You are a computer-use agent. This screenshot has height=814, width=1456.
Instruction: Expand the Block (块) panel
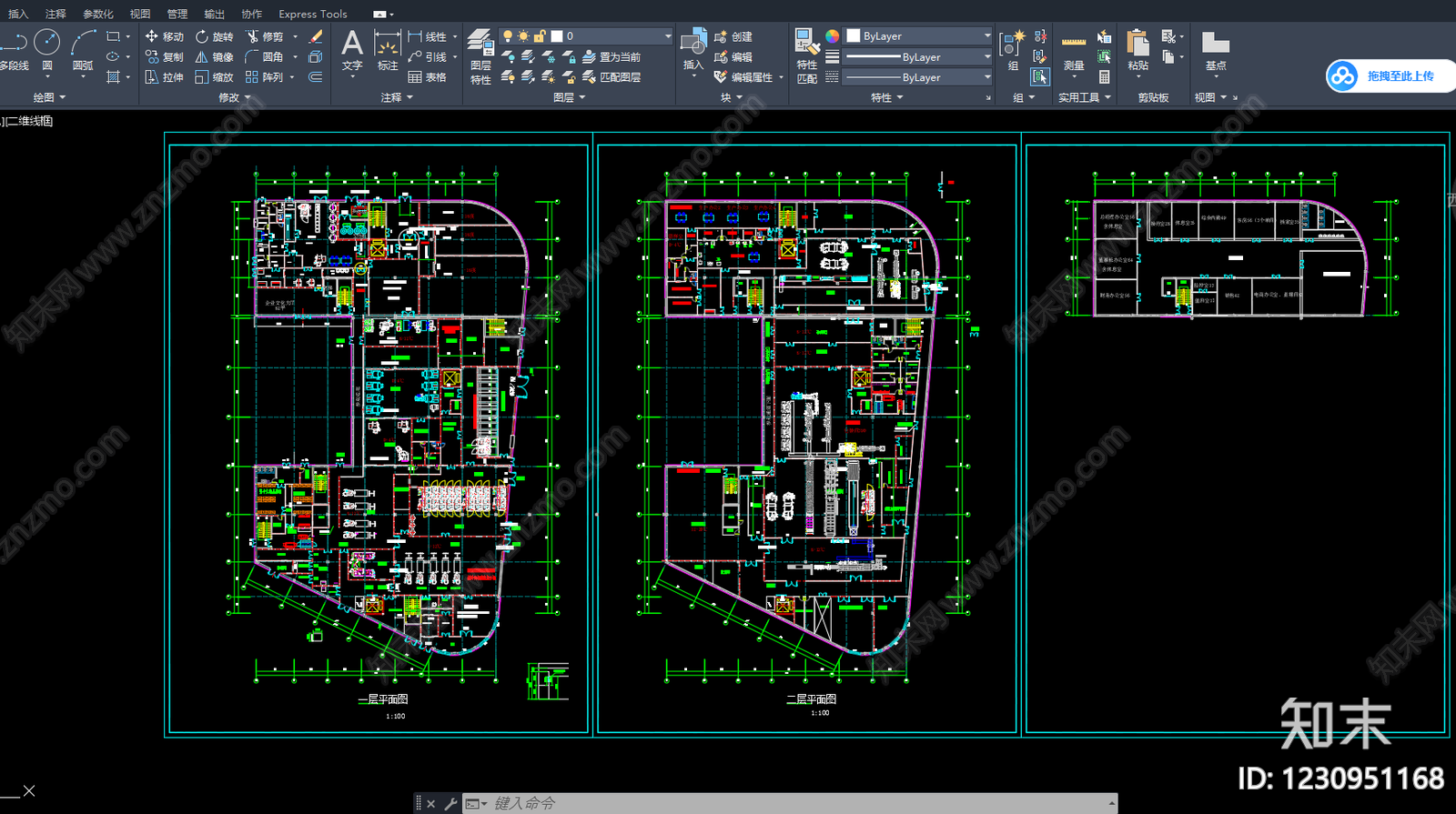[732, 97]
